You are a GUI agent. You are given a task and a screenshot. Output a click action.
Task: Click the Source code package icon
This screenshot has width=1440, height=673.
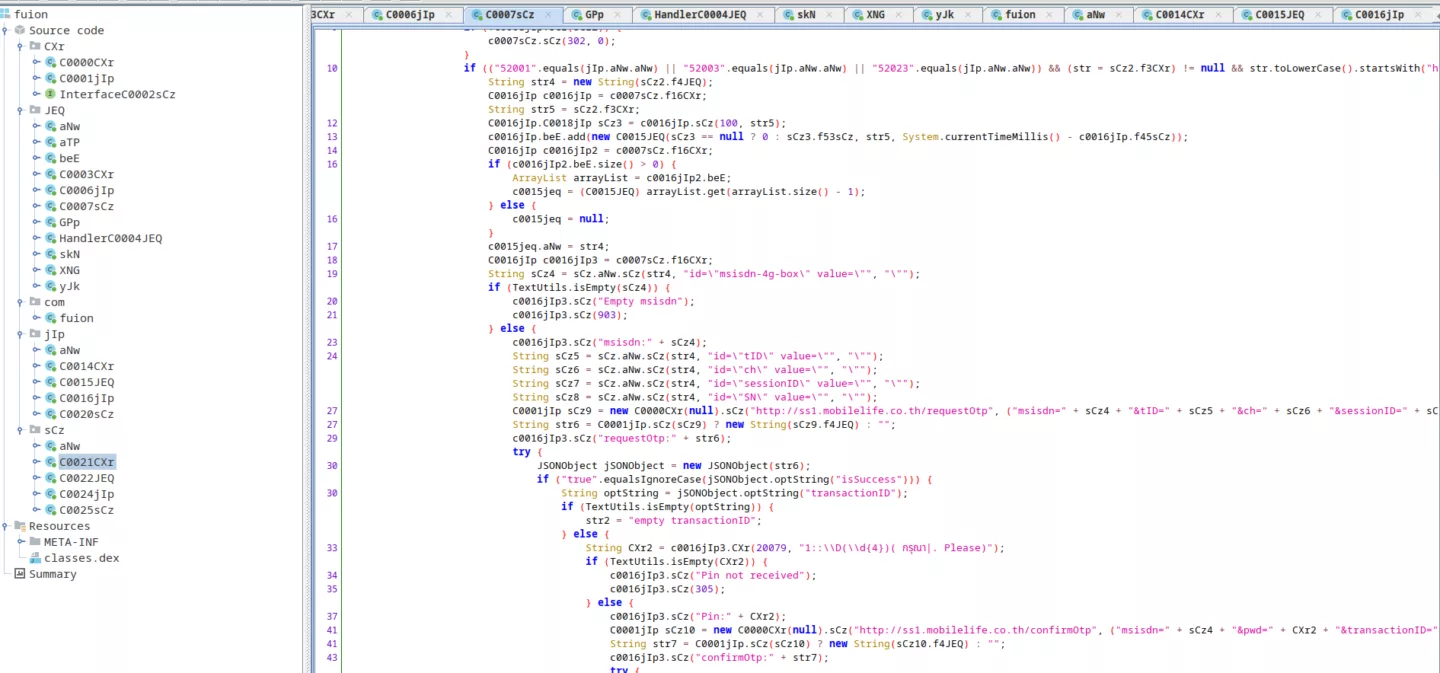[x=20, y=30]
